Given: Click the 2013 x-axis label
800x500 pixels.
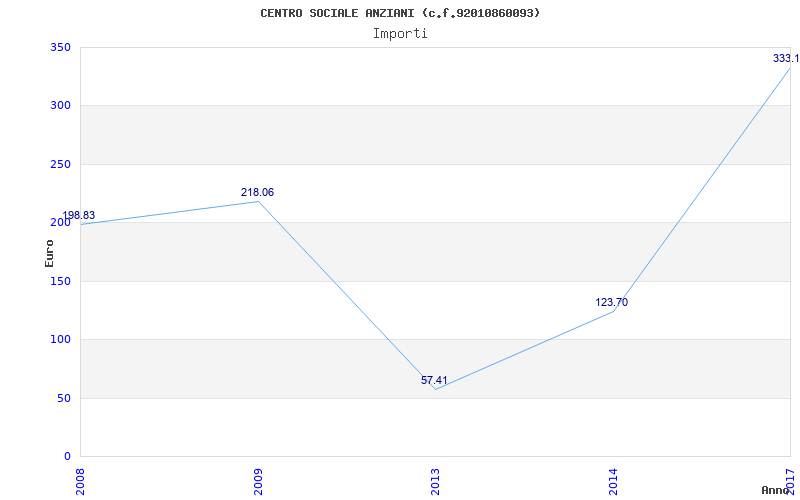Looking at the screenshot, I should pos(435,482).
